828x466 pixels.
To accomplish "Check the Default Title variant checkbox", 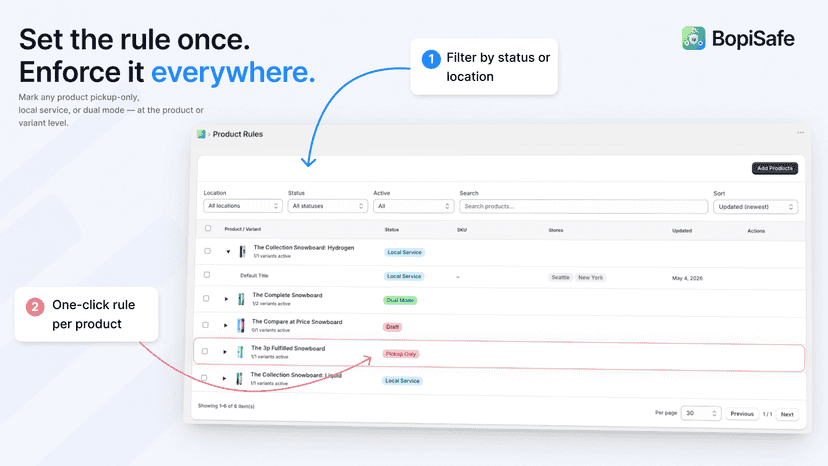I will tap(207, 275).
